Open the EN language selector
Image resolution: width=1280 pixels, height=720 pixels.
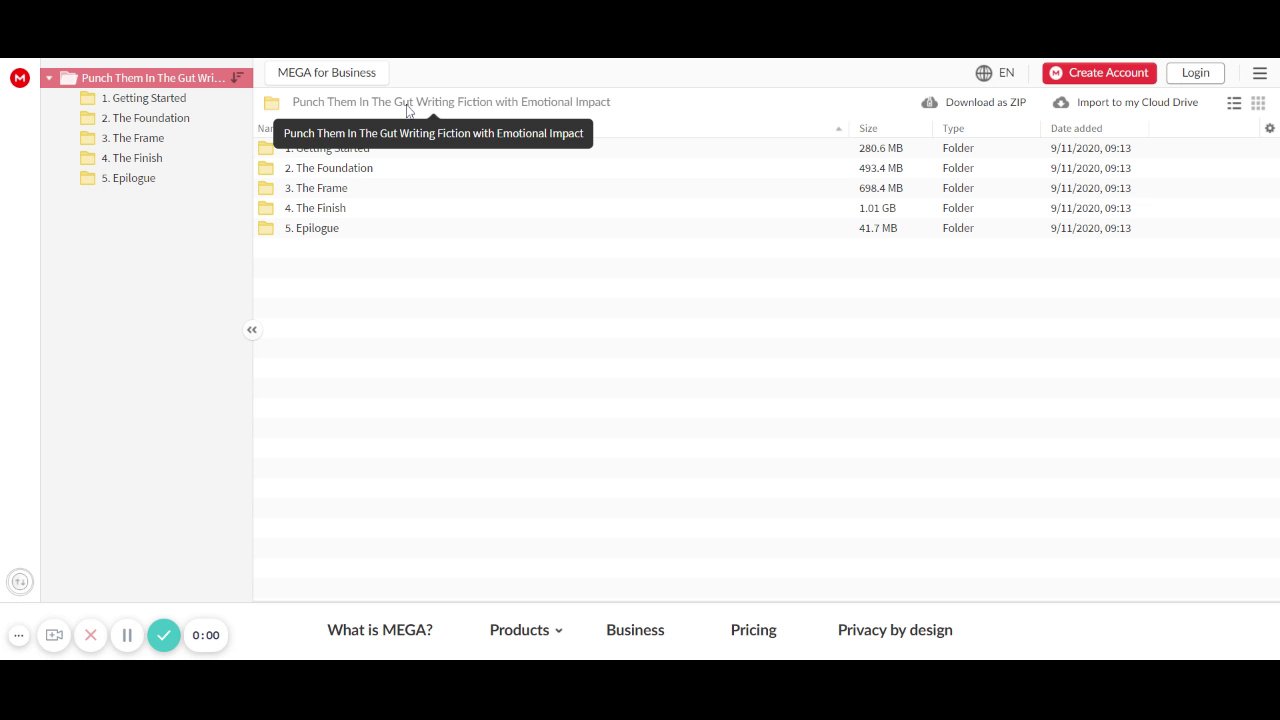click(1006, 73)
